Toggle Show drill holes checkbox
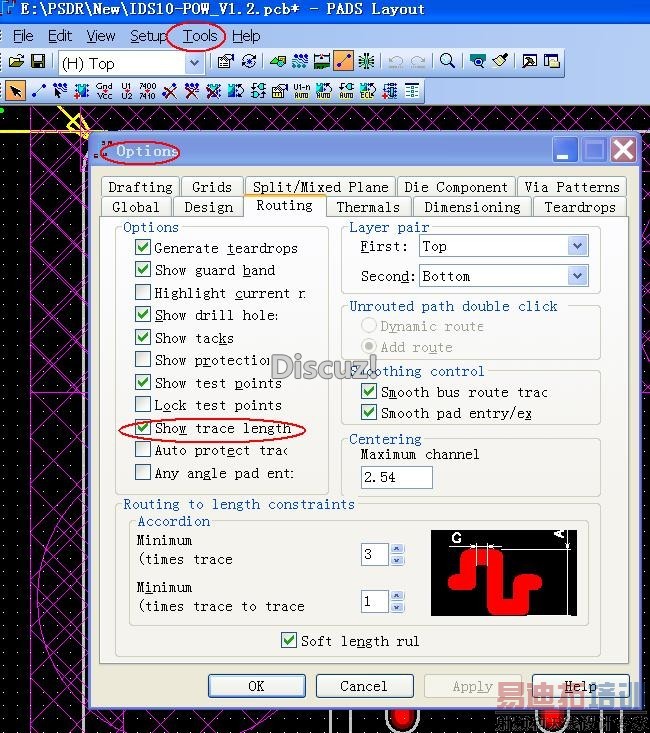This screenshot has width=650, height=733. (x=143, y=314)
